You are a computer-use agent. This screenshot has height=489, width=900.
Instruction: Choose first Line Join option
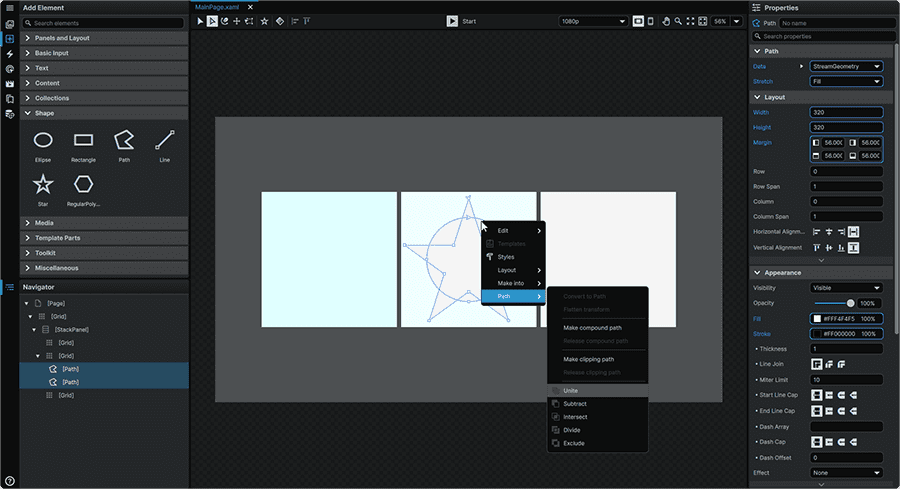(817, 364)
